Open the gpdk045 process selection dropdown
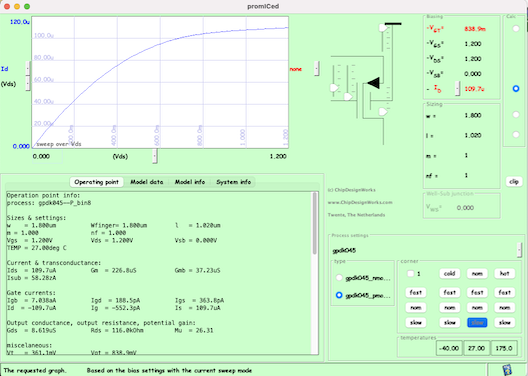 pos(519,250)
